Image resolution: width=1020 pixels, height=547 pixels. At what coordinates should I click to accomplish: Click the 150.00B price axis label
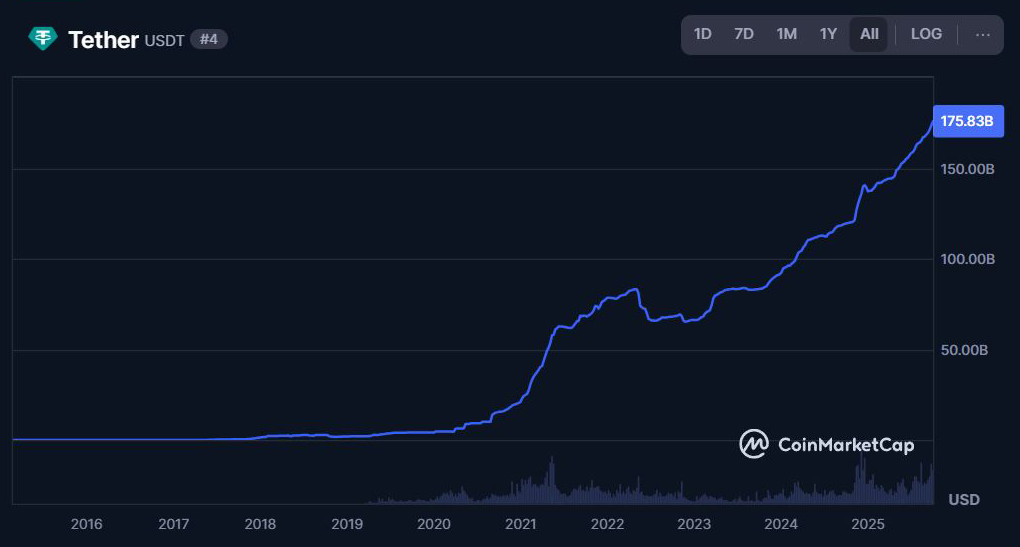969,169
